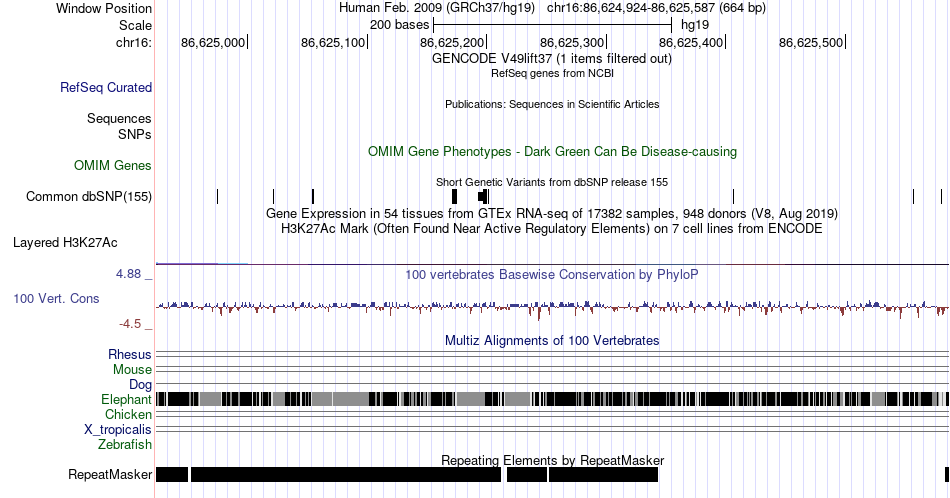Click the Elephant alignment shaded bar
The height and width of the screenshot is (498, 950).
pos(552,399)
